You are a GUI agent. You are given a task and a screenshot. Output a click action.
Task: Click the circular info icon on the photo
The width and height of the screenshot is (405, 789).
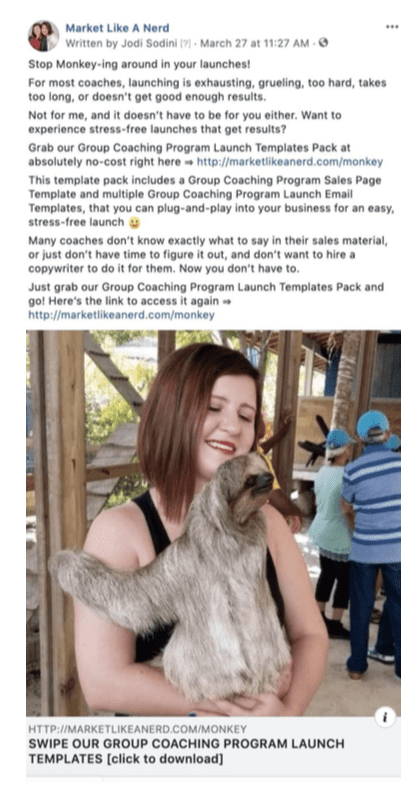[385, 717]
